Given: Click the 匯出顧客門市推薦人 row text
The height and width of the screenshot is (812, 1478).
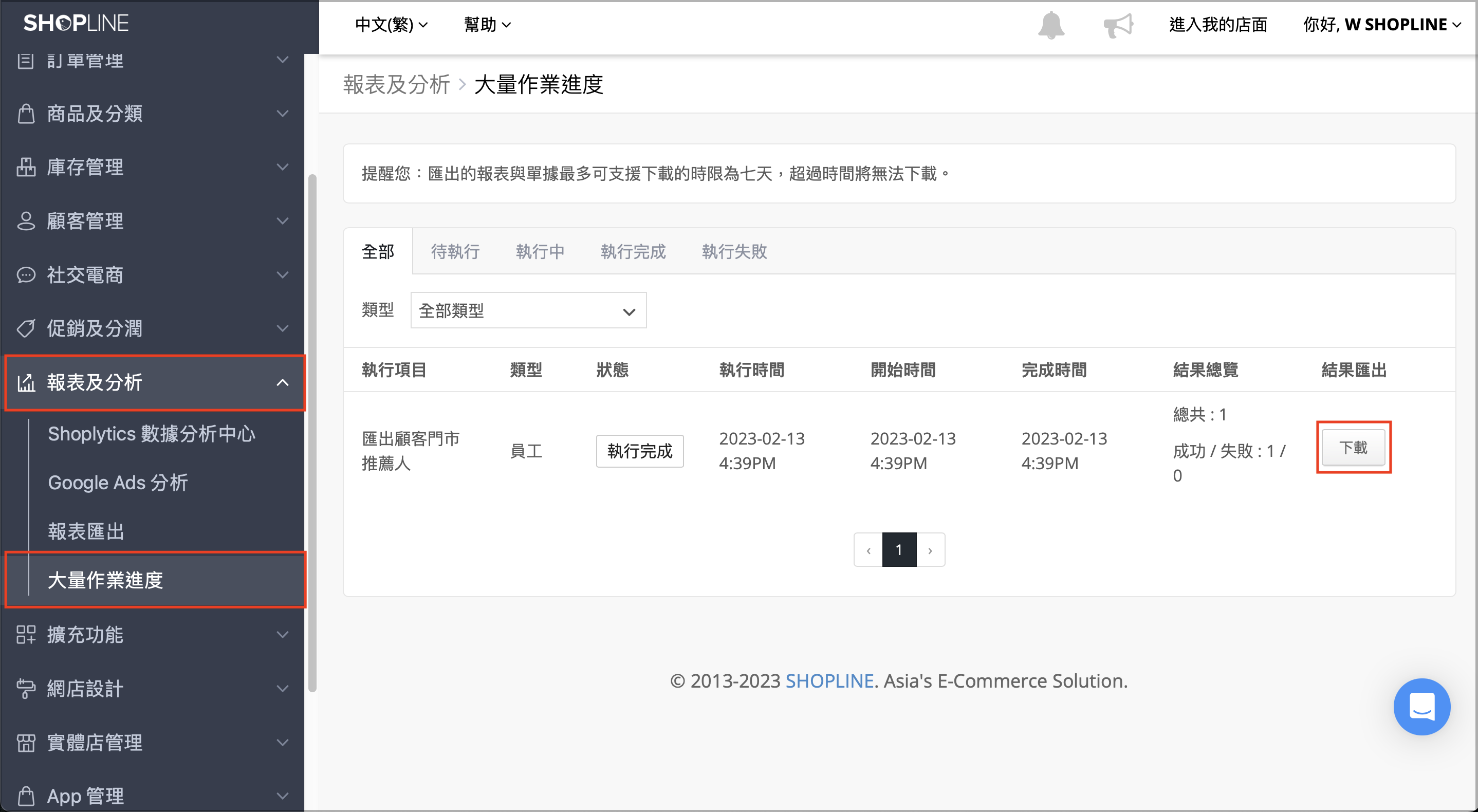Looking at the screenshot, I should click(x=411, y=451).
